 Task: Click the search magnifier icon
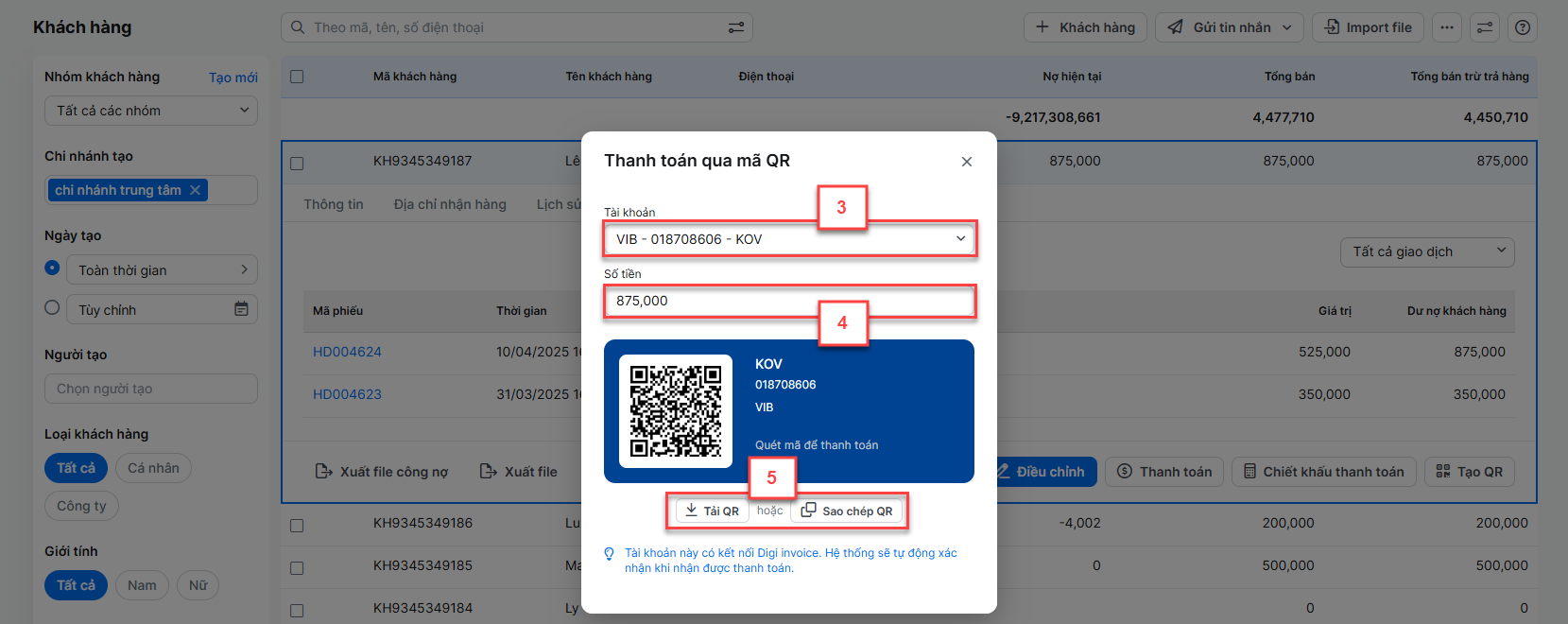(x=298, y=27)
